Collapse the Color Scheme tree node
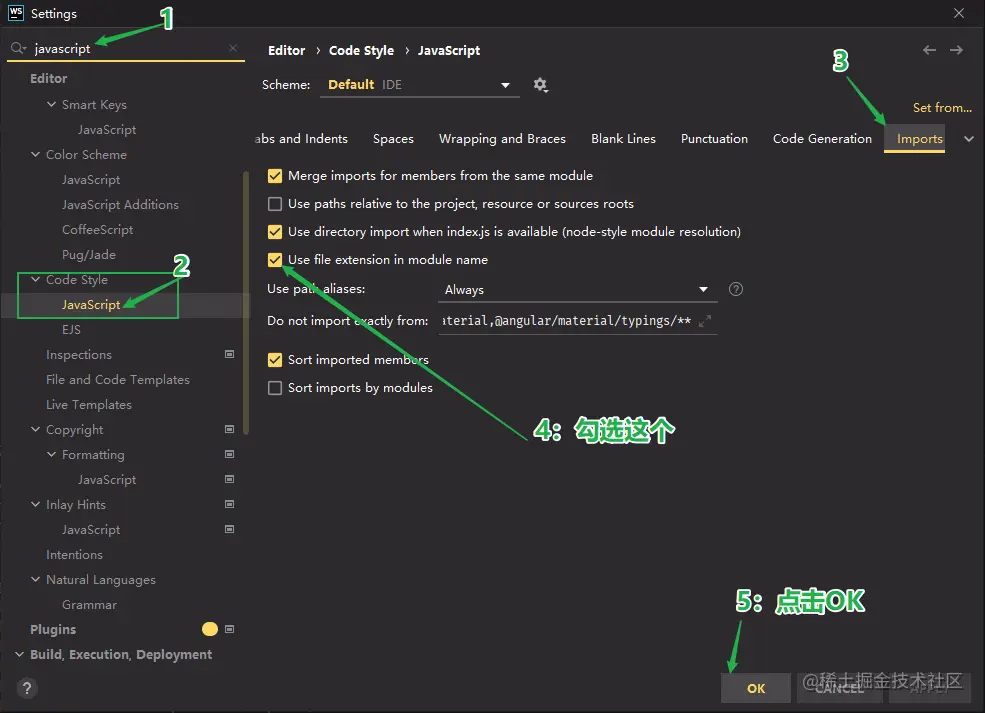The image size is (985, 713). click(x=35, y=154)
